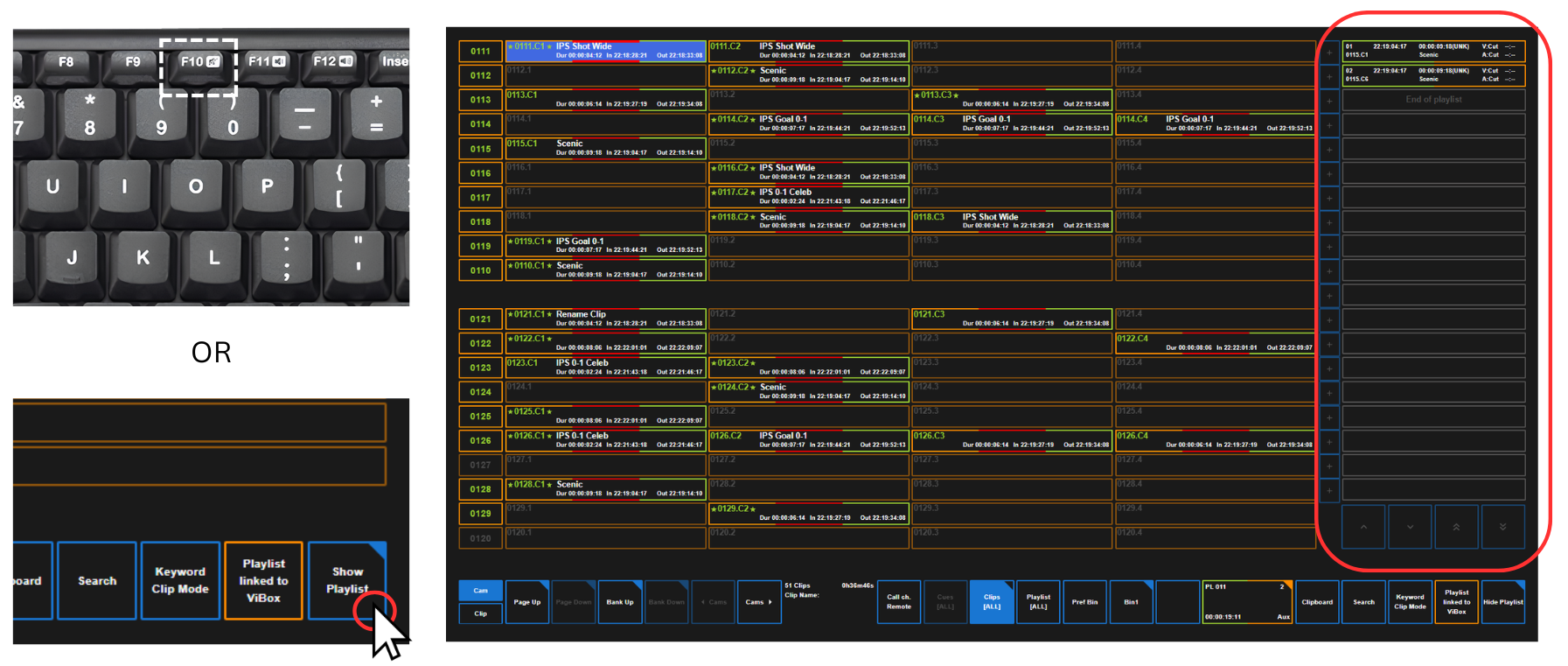This screenshot has height=666, width=1568.
Task: Select clip 0122.C4
Action: click(1216, 343)
